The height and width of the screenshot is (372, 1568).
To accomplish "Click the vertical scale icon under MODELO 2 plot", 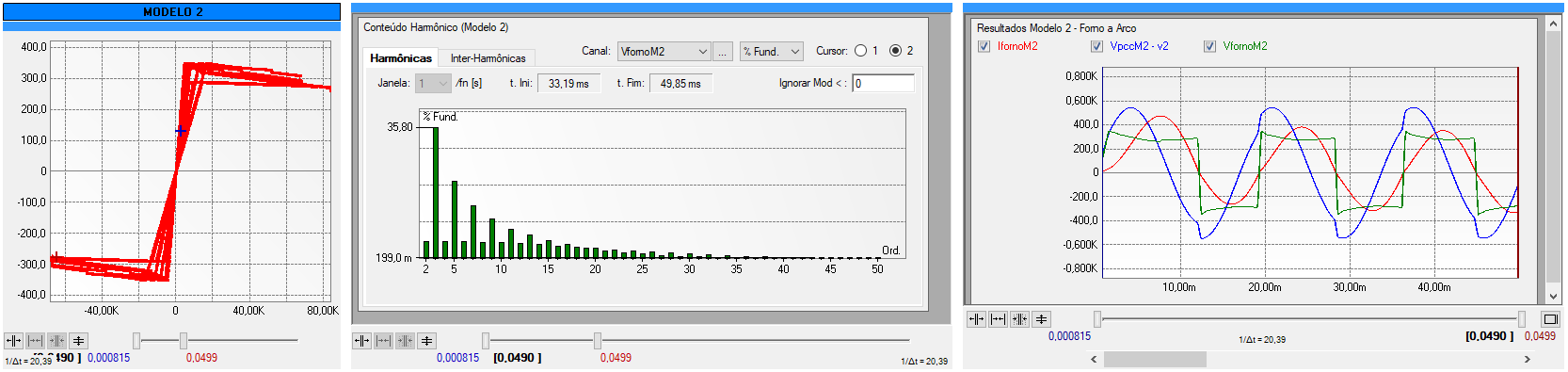I will click(79, 341).
